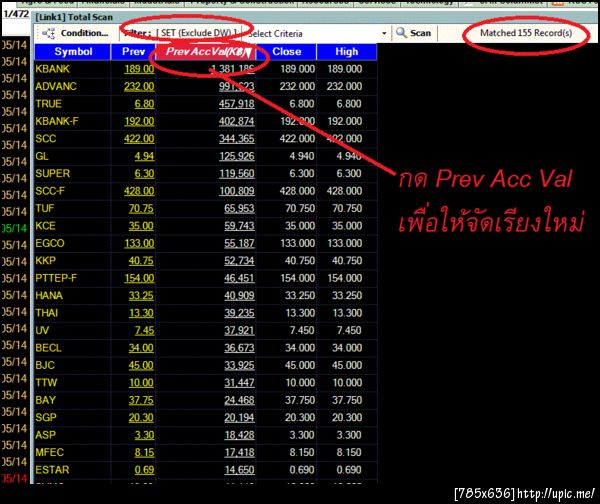600x504 pixels.
Task: Click Close value 0.690 for ESTAR
Action: (302, 470)
